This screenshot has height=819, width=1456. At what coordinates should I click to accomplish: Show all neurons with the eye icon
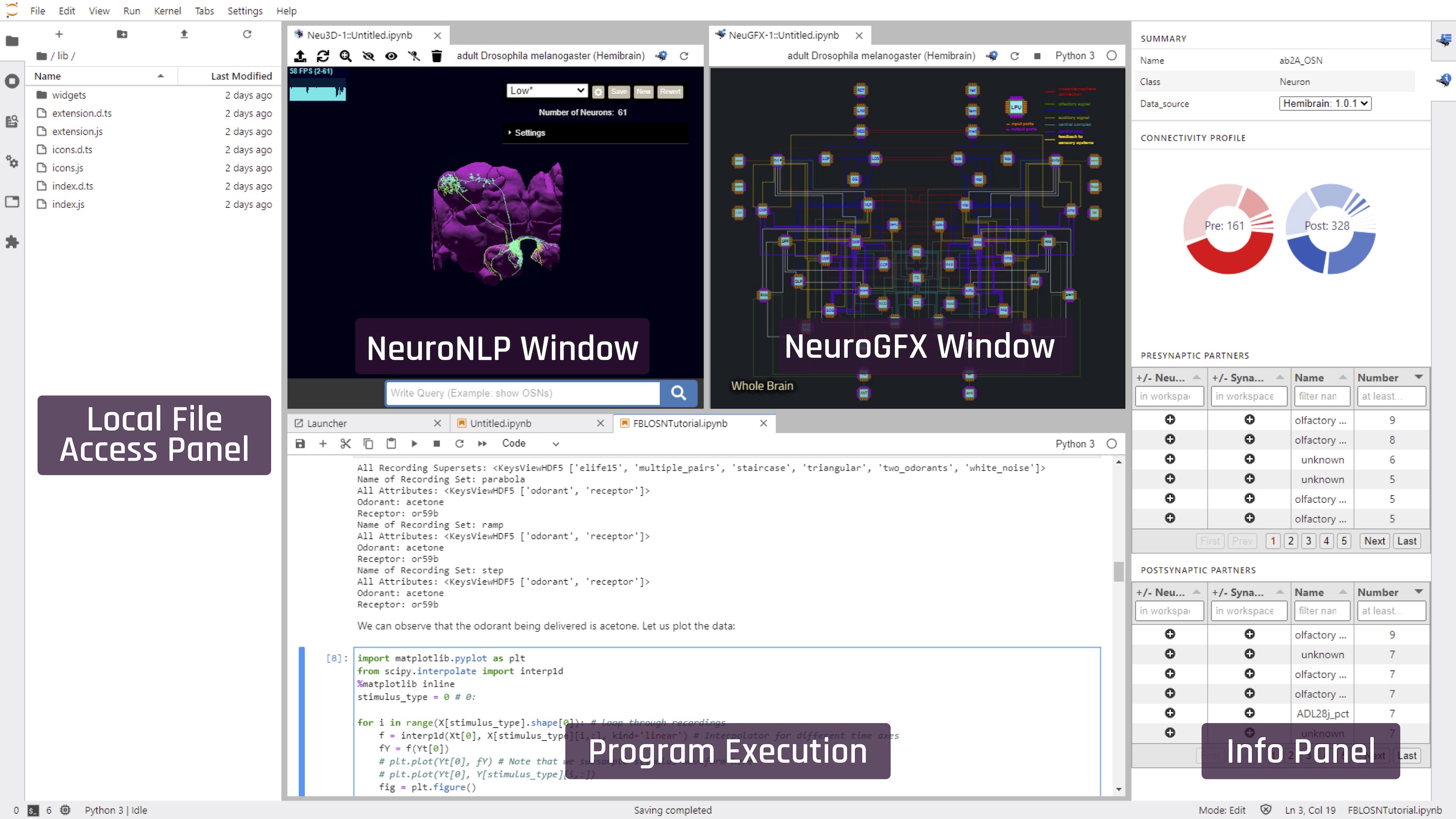tap(391, 56)
